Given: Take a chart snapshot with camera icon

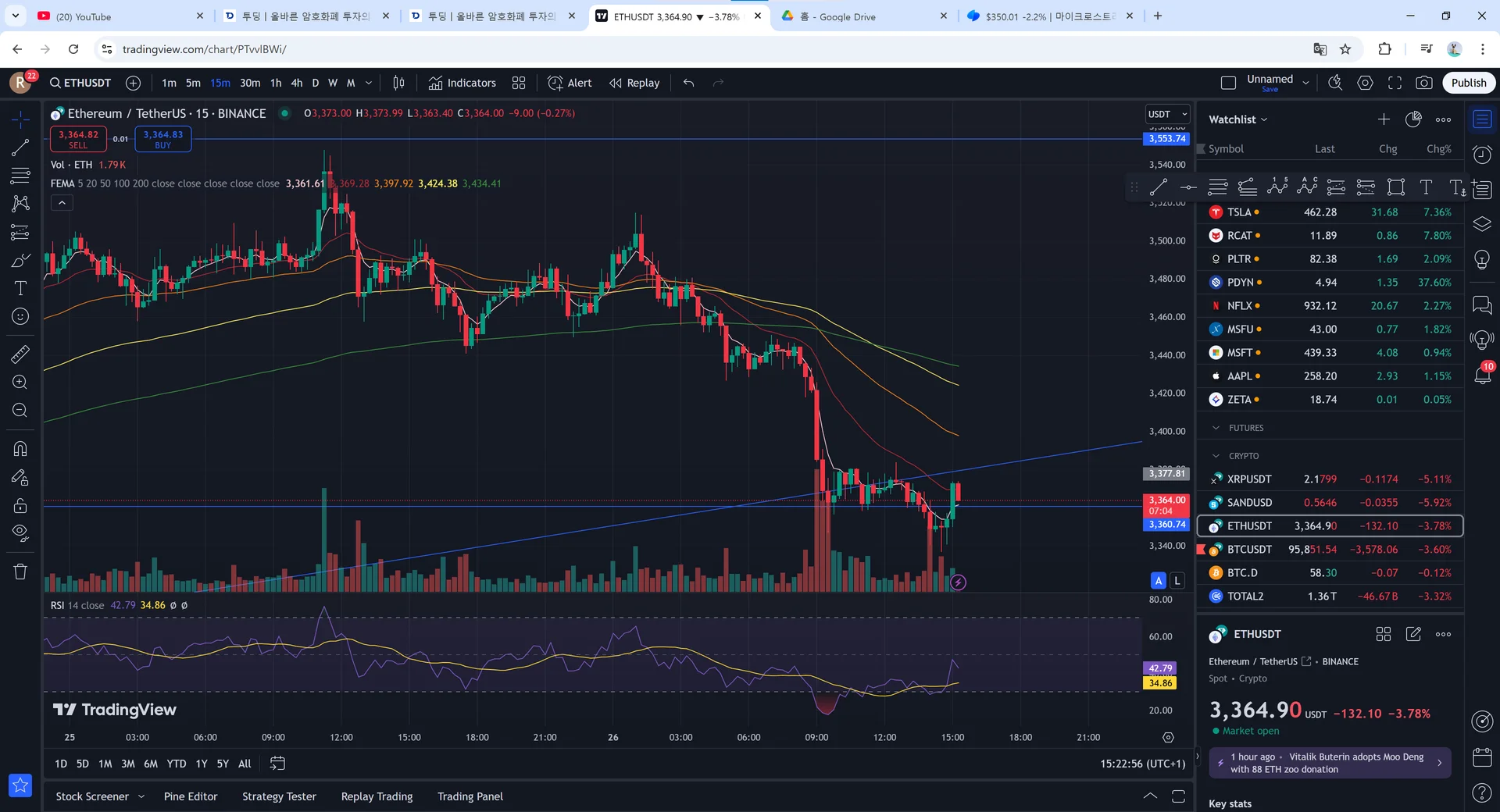Looking at the screenshot, I should (x=1424, y=83).
